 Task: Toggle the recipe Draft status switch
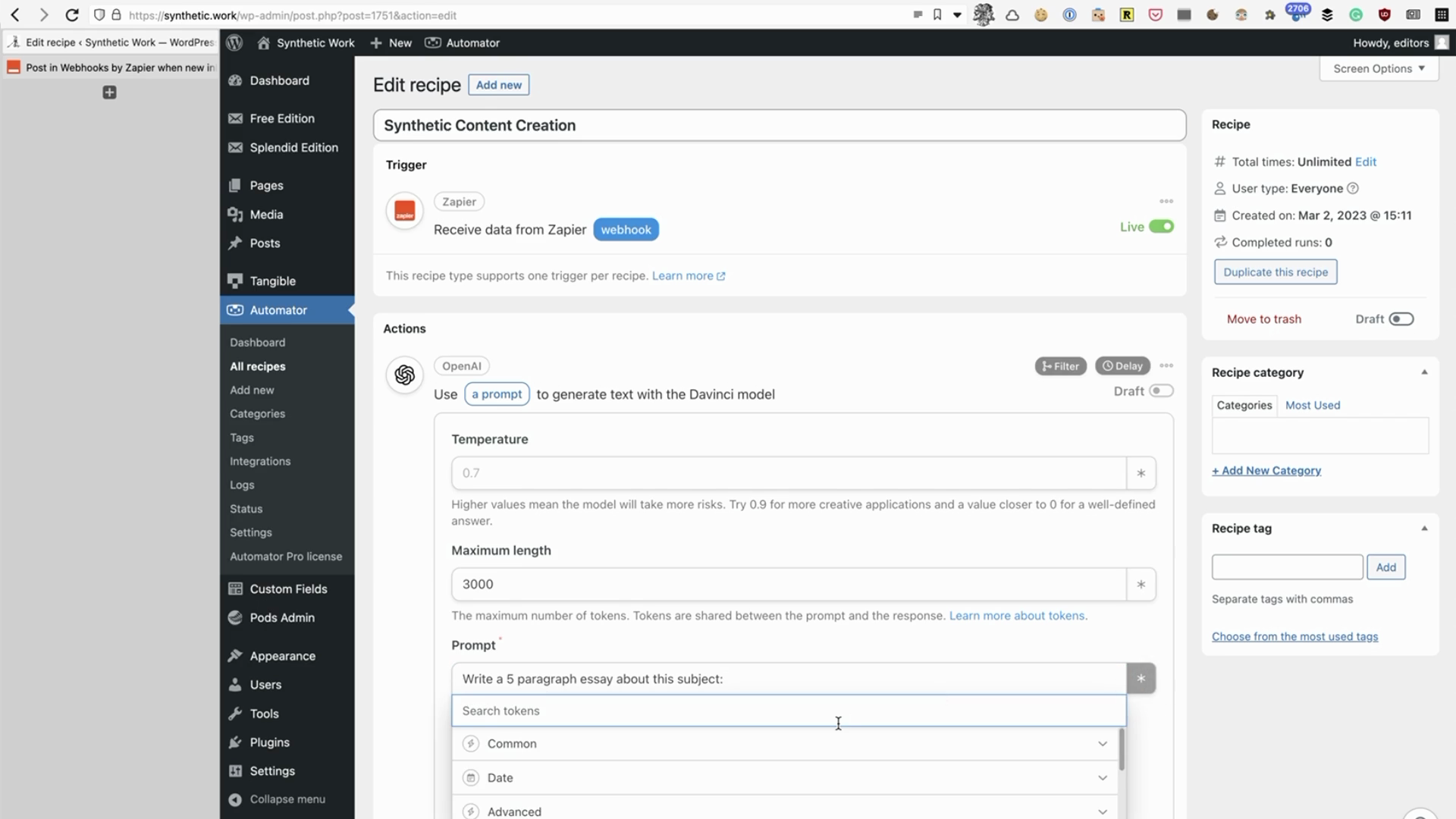tap(1401, 319)
